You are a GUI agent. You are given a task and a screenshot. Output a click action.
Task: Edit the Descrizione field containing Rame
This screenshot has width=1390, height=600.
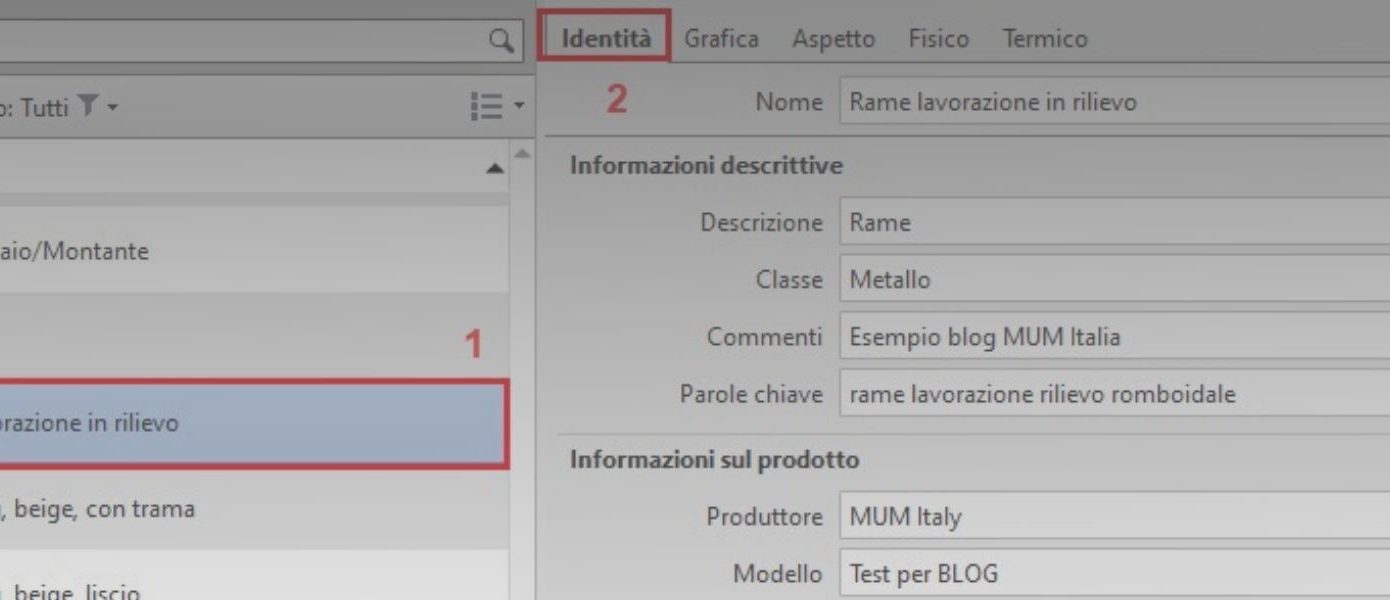click(1050, 222)
